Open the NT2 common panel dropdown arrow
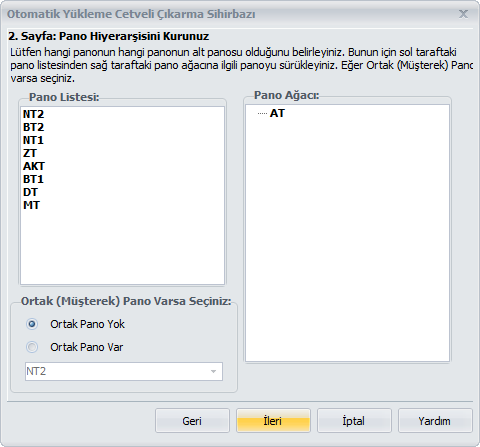 pos(213,371)
